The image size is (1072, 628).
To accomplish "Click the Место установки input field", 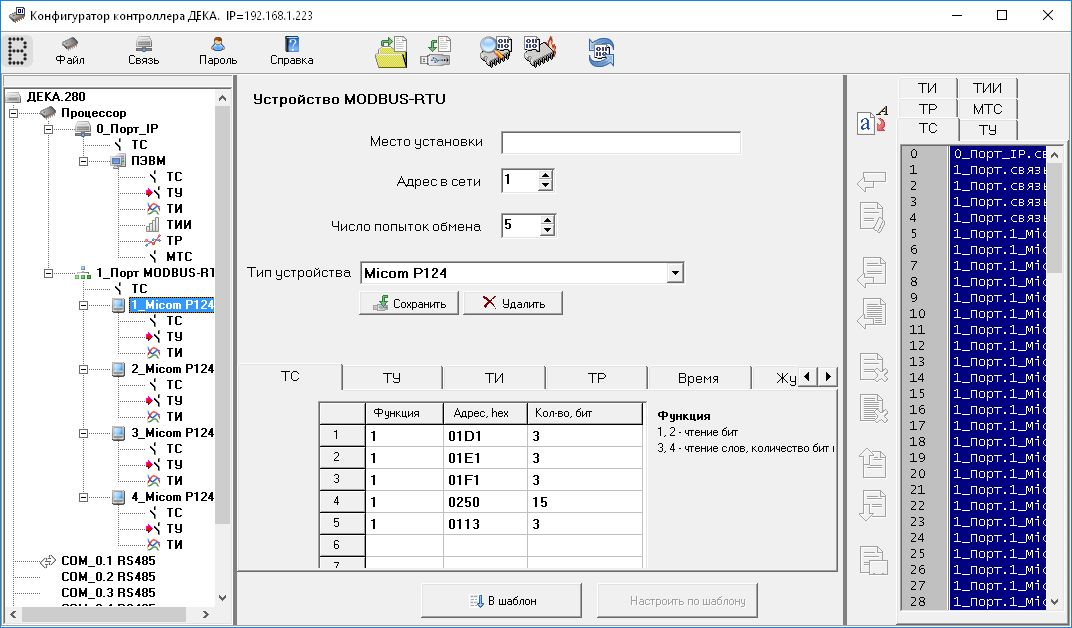I will [x=620, y=143].
